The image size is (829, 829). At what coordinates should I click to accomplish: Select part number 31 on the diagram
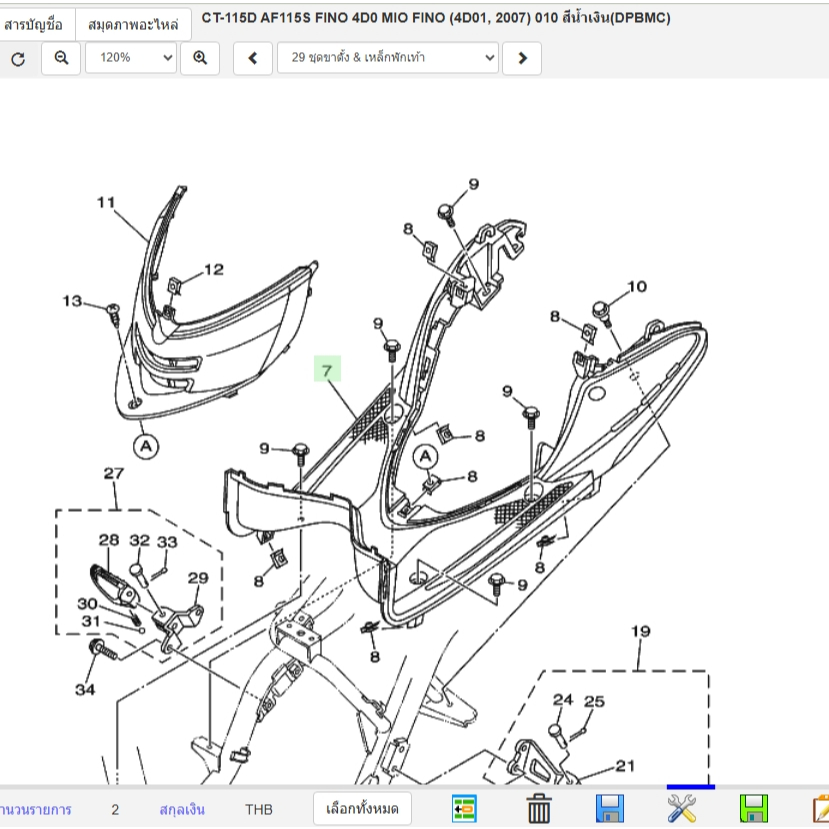point(91,621)
